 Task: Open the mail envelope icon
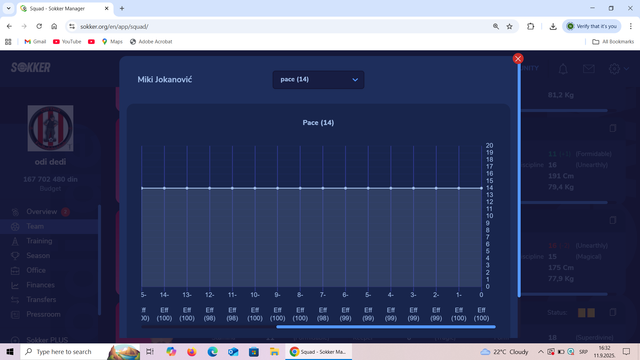[589, 69]
